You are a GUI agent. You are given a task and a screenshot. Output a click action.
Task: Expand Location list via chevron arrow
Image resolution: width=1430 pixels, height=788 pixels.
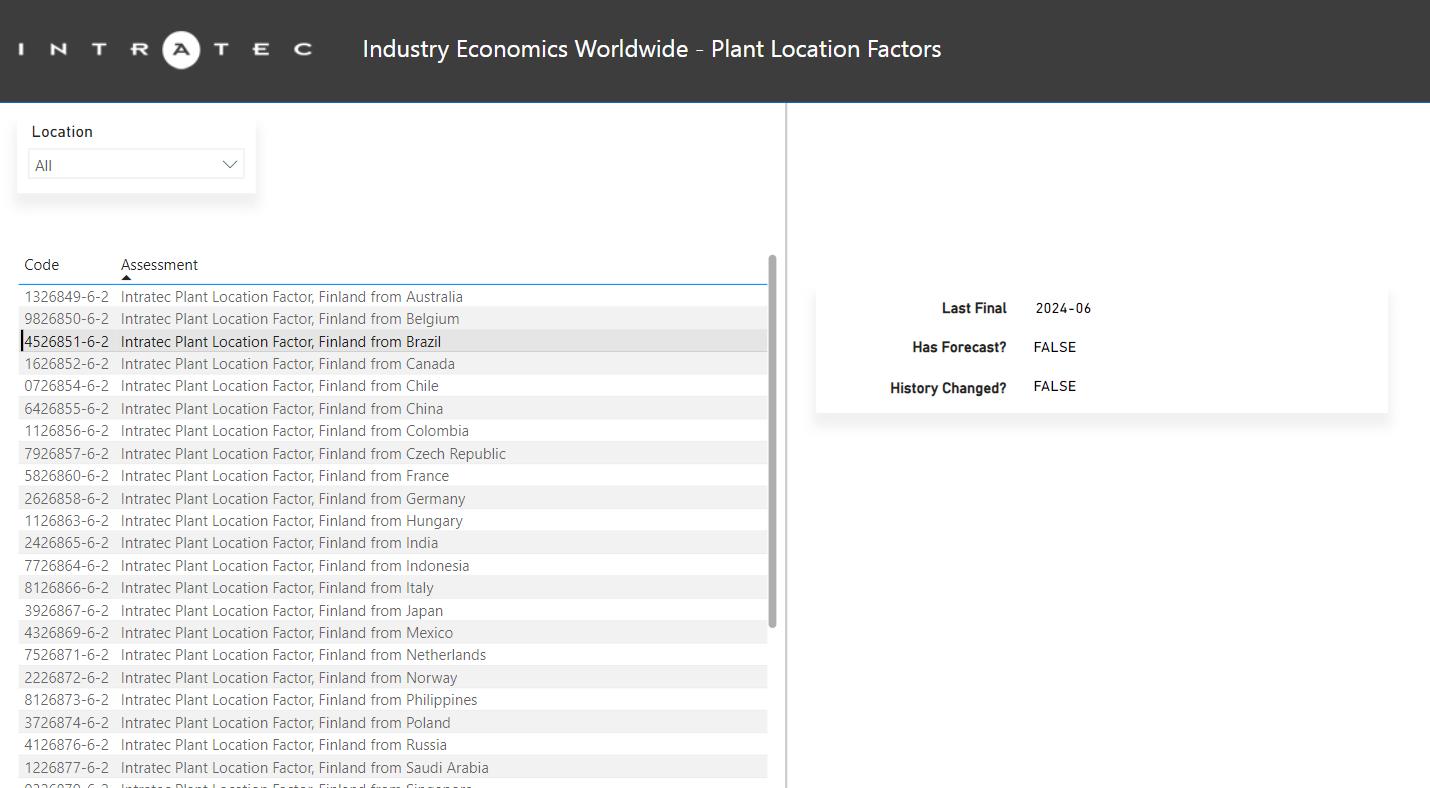(x=230, y=165)
